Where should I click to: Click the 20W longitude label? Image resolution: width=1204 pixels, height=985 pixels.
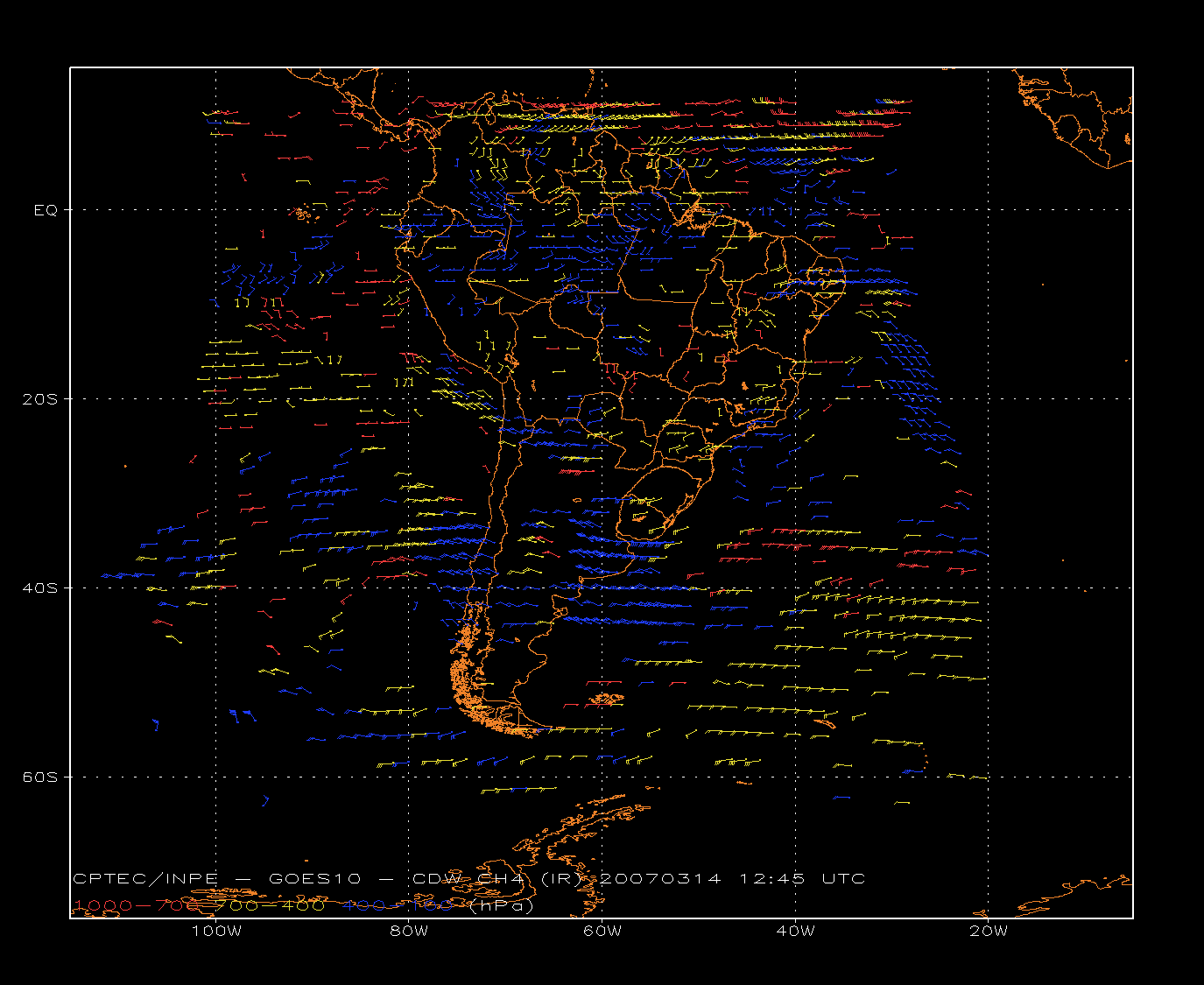pos(989,931)
